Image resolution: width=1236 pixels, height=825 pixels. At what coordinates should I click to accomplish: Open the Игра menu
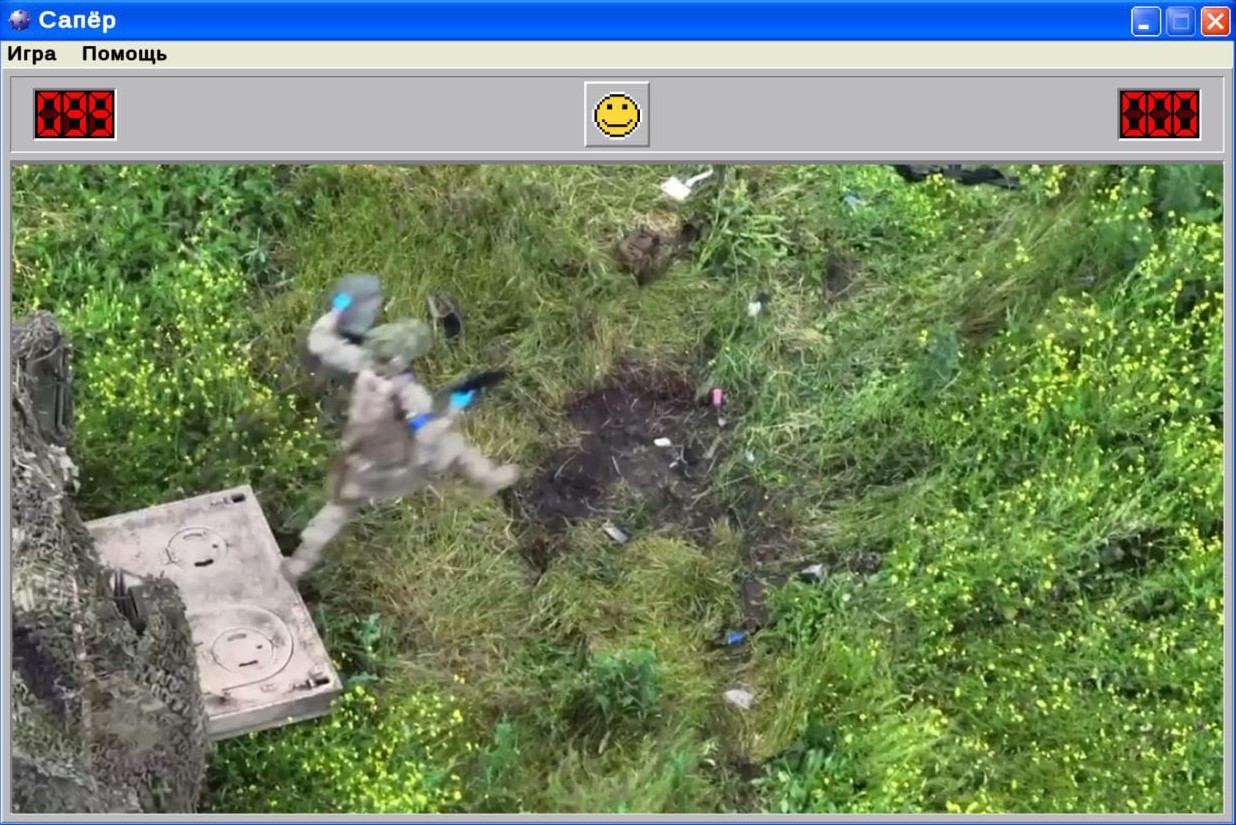pyautogui.click(x=32, y=54)
